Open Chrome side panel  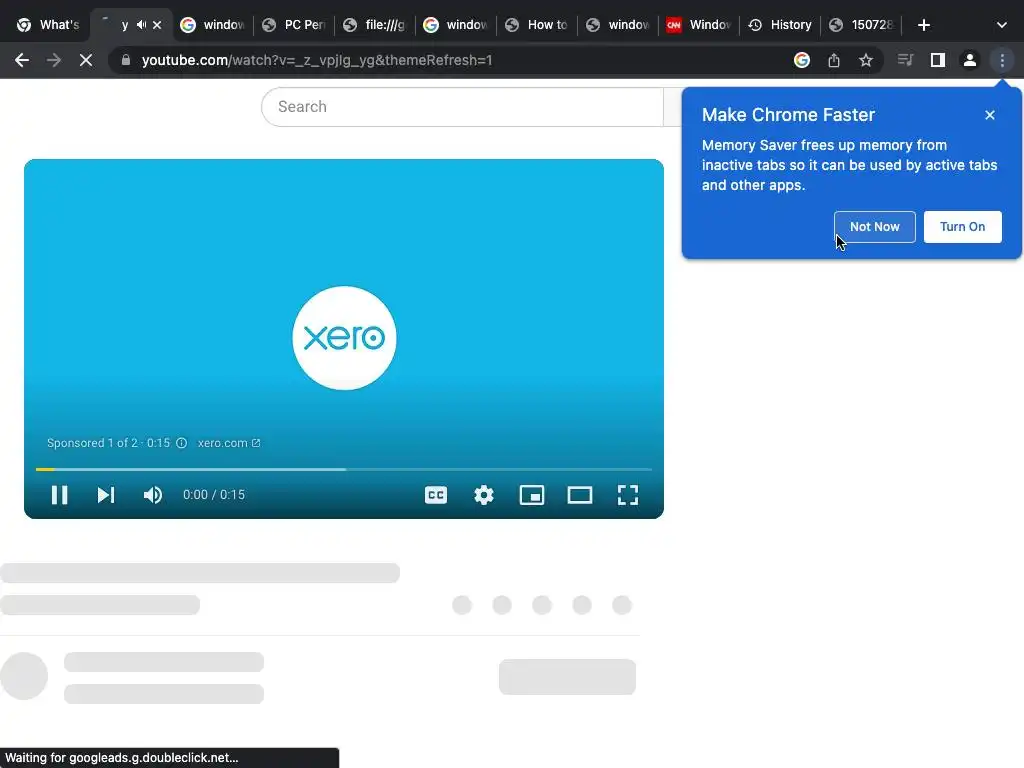(x=938, y=60)
